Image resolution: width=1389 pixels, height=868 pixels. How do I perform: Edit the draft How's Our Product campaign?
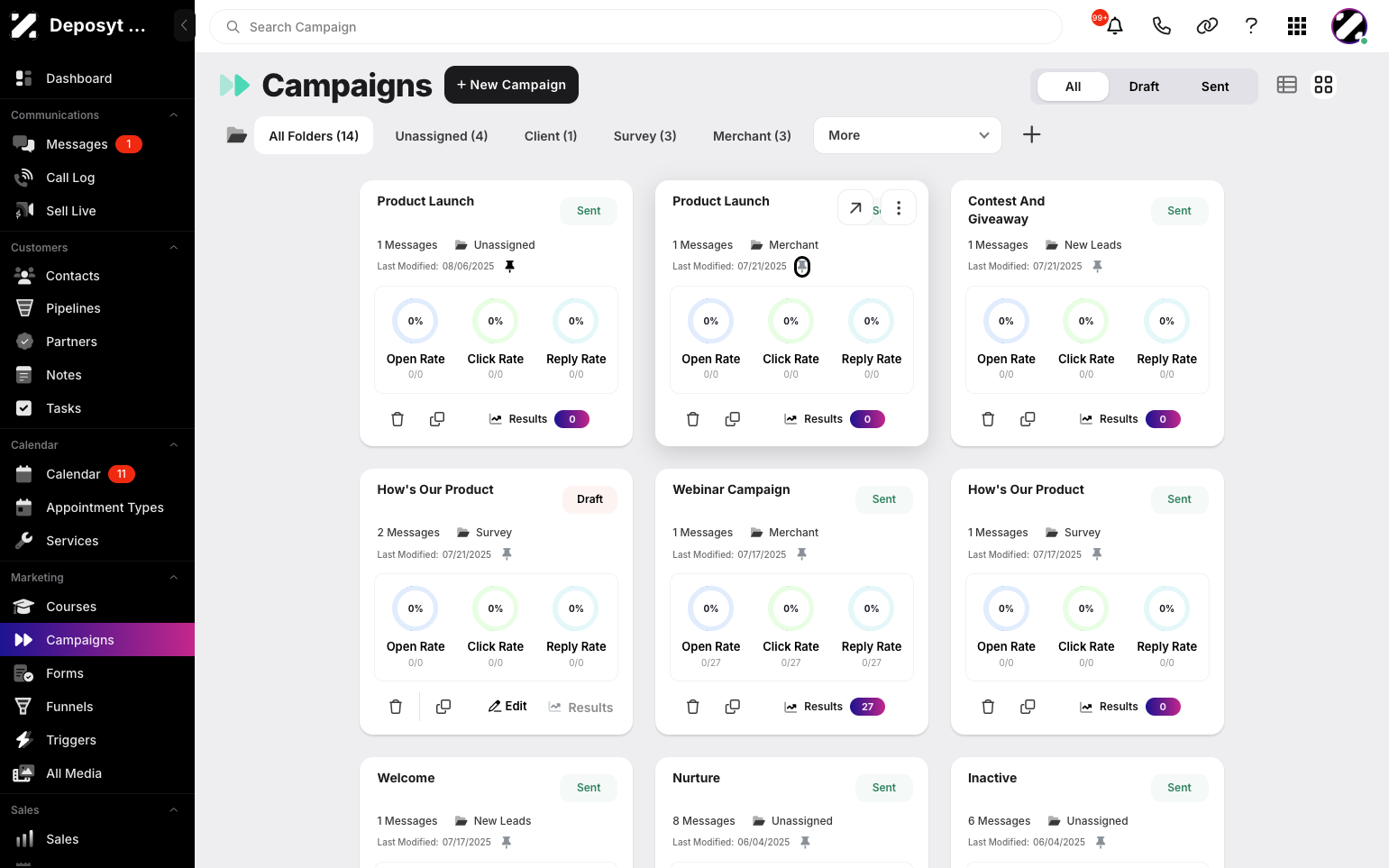[507, 707]
